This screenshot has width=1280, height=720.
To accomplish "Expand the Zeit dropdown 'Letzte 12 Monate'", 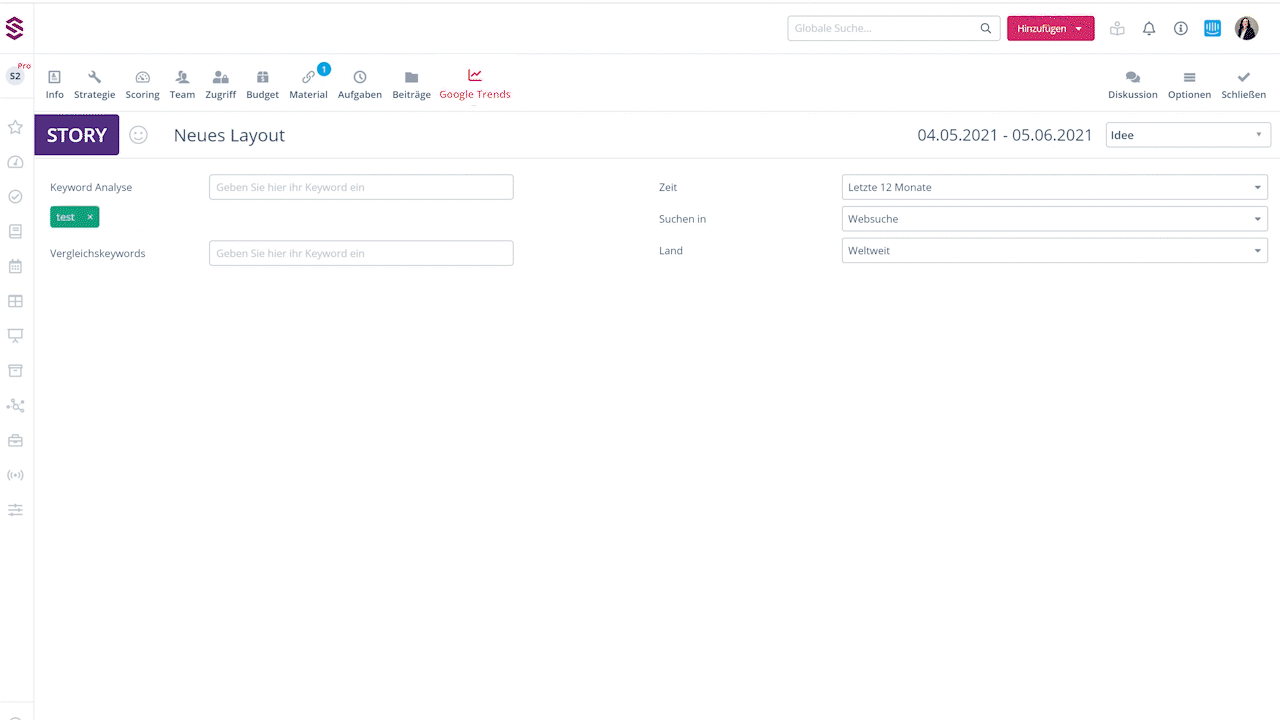I will (x=1054, y=187).
